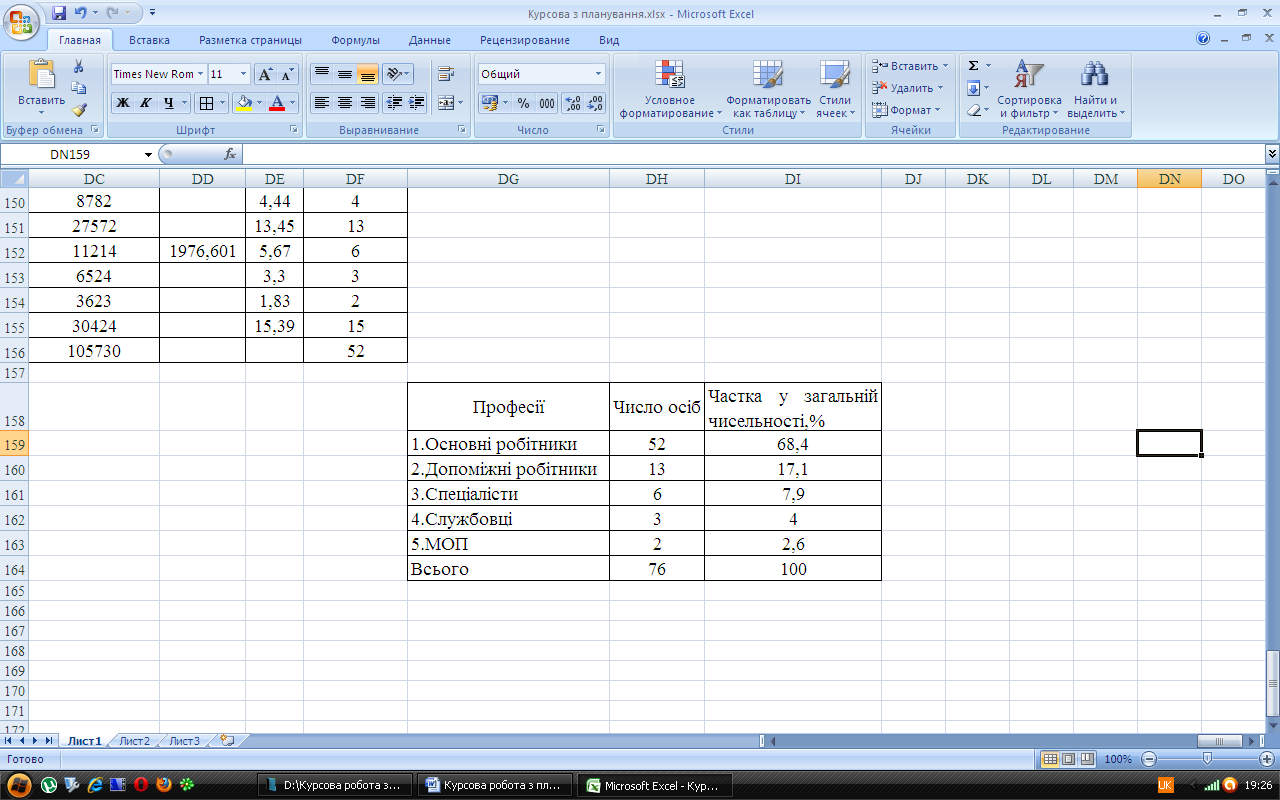Click Вставить cells button
1280x800 pixels.
[910, 66]
